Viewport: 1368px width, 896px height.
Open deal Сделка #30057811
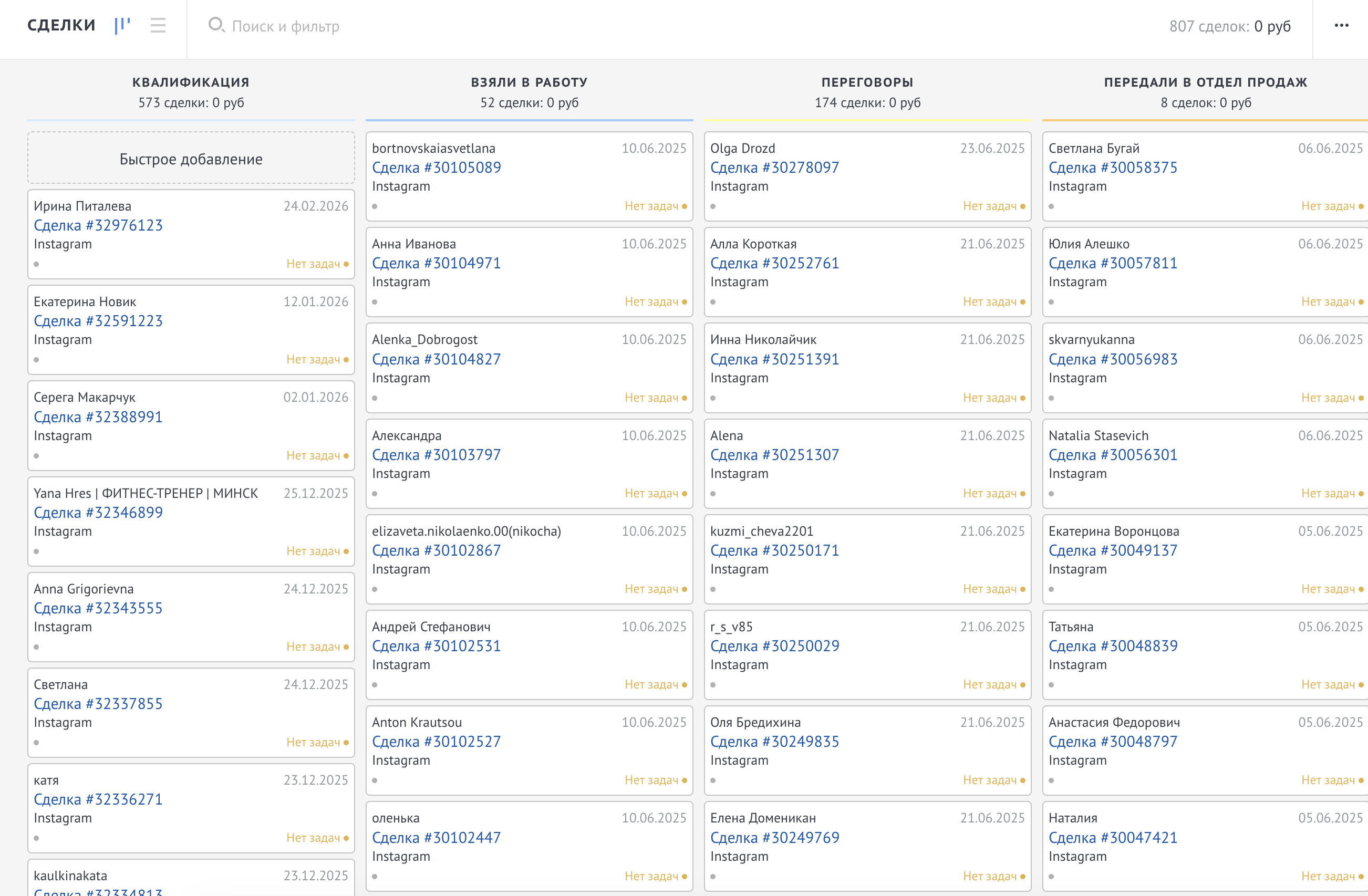click(1113, 263)
